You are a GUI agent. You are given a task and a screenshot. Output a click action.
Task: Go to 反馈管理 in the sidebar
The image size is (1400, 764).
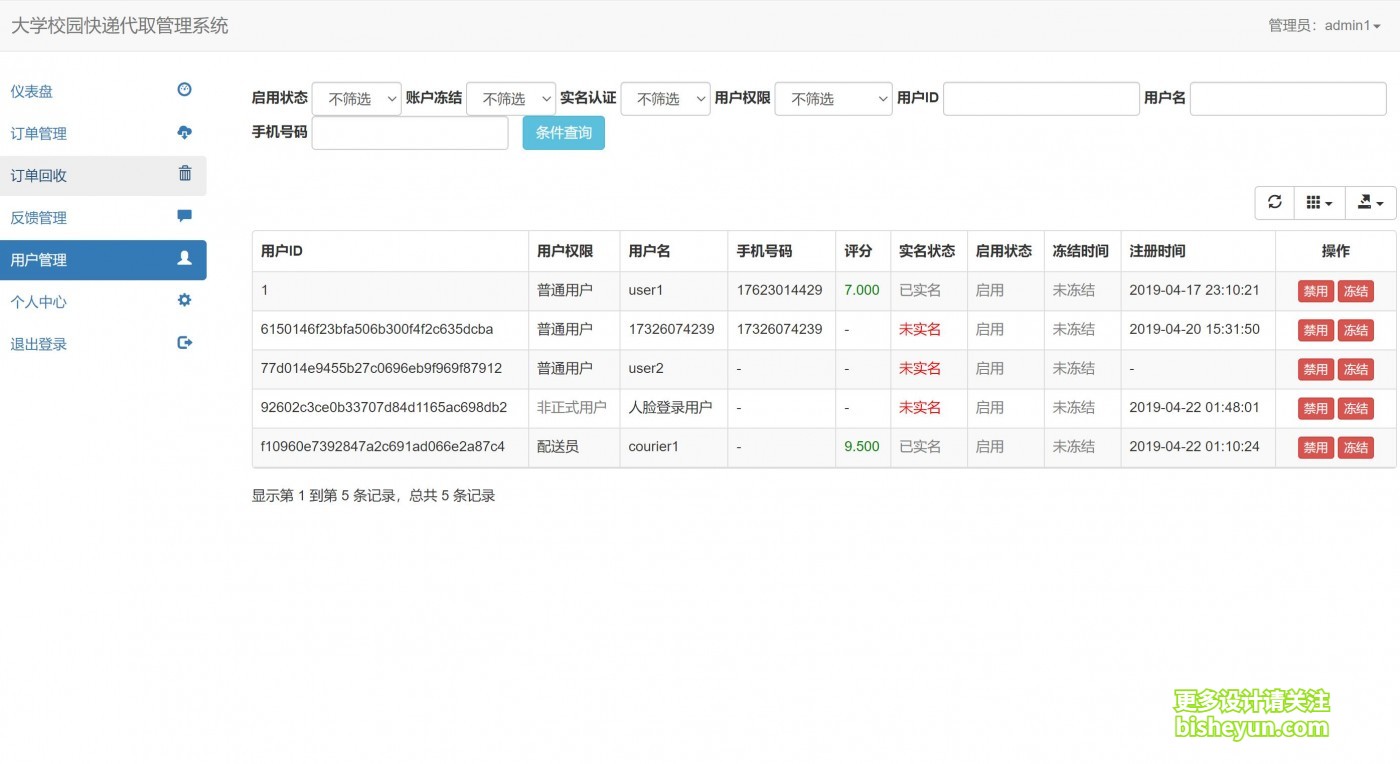tap(39, 218)
